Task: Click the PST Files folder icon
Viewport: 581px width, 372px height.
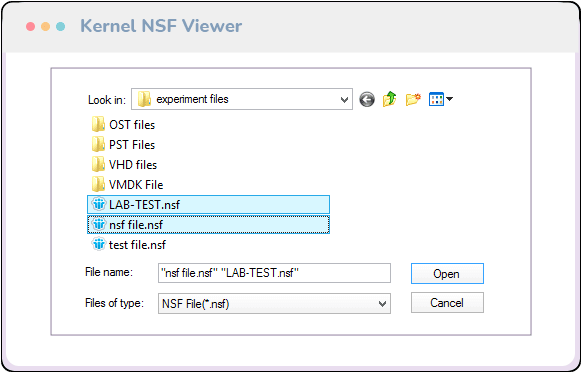Action: (x=98, y=145)
